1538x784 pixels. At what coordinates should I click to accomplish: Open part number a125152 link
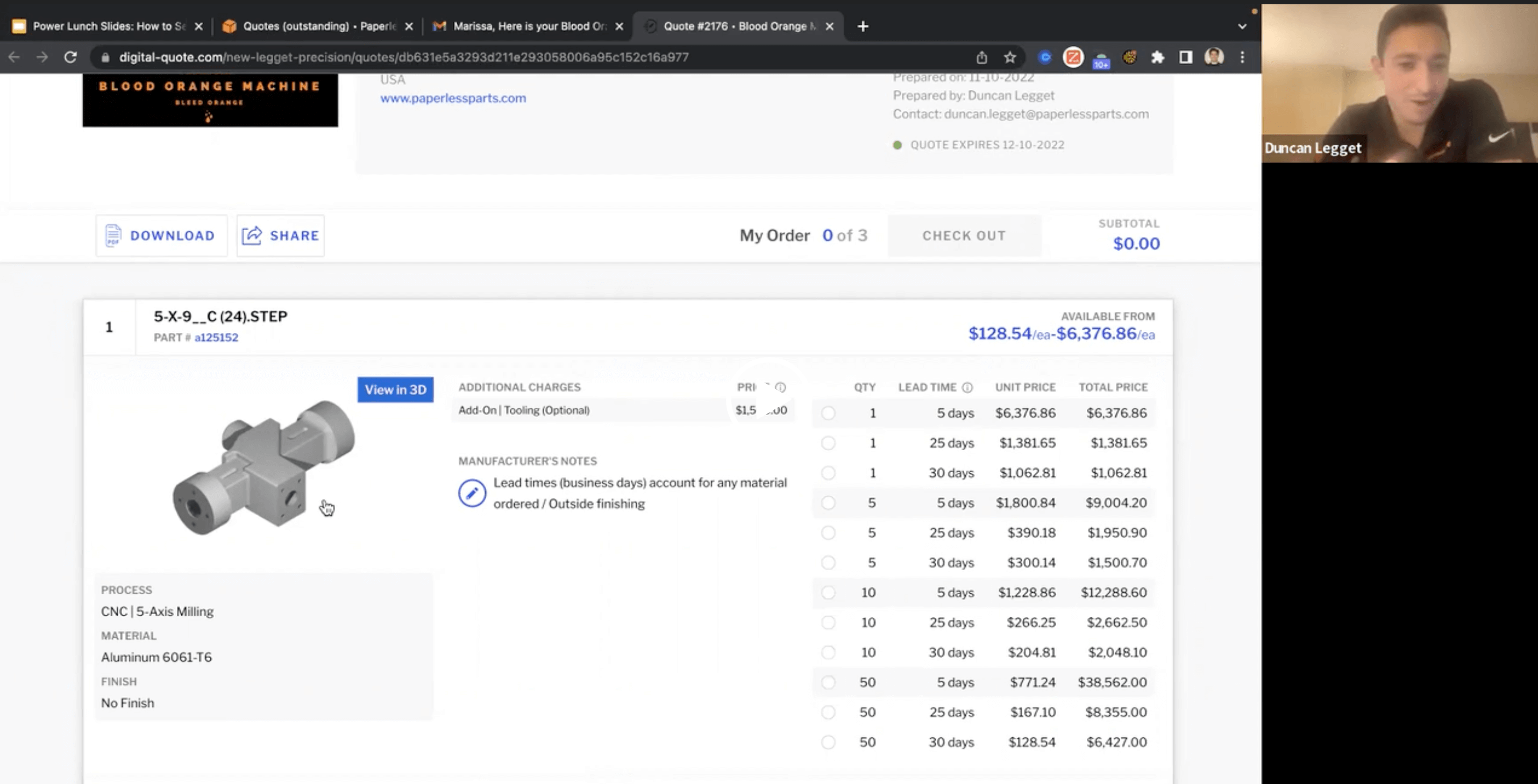click(x=216, y=338)
